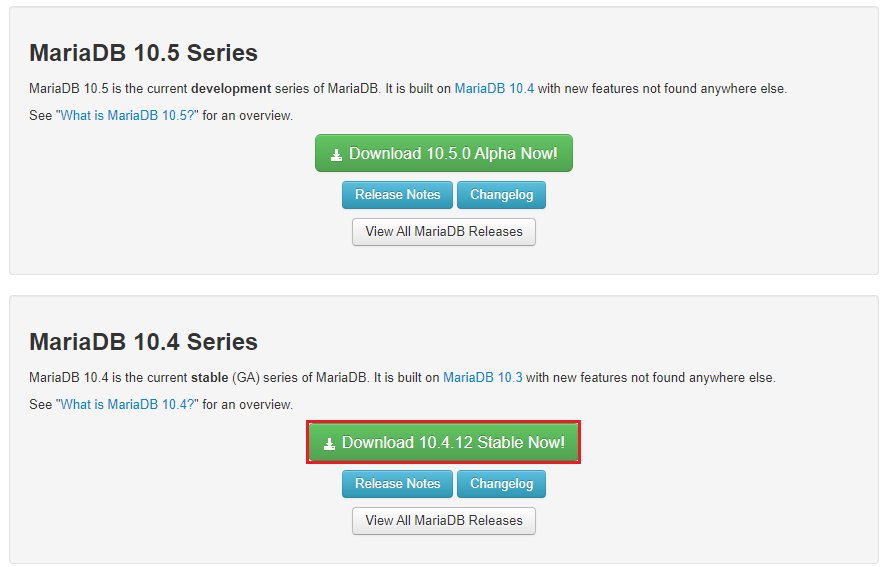Image resolution: width=887 pixels, height=567 pixels.
Task: Follow the 'MariaDB 10.3' link in the 10.4 description
Action: (482, 378)
